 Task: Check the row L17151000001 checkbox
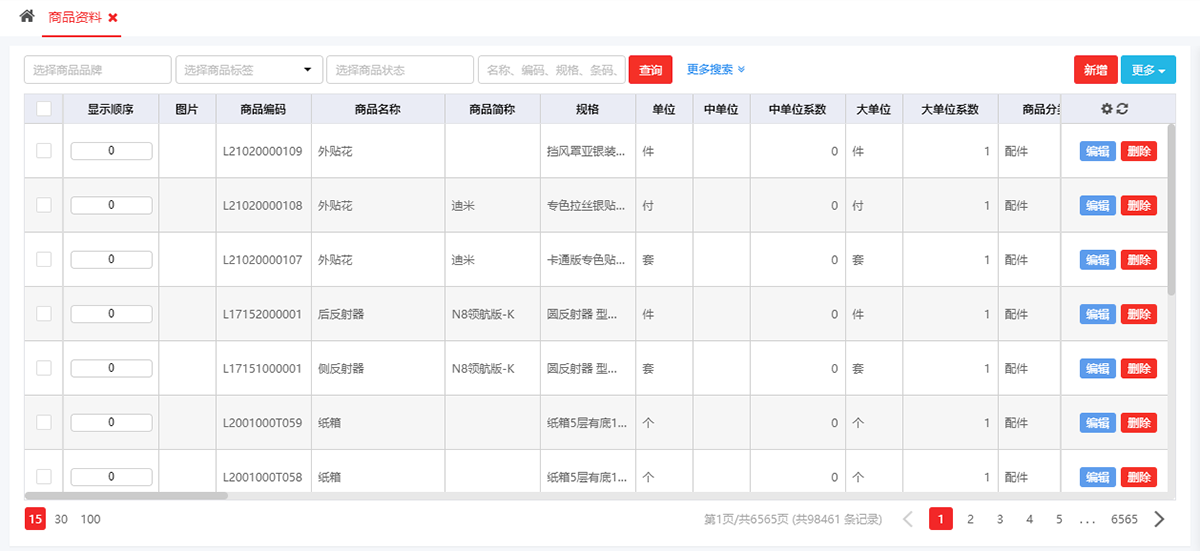(x=44, y=368)
